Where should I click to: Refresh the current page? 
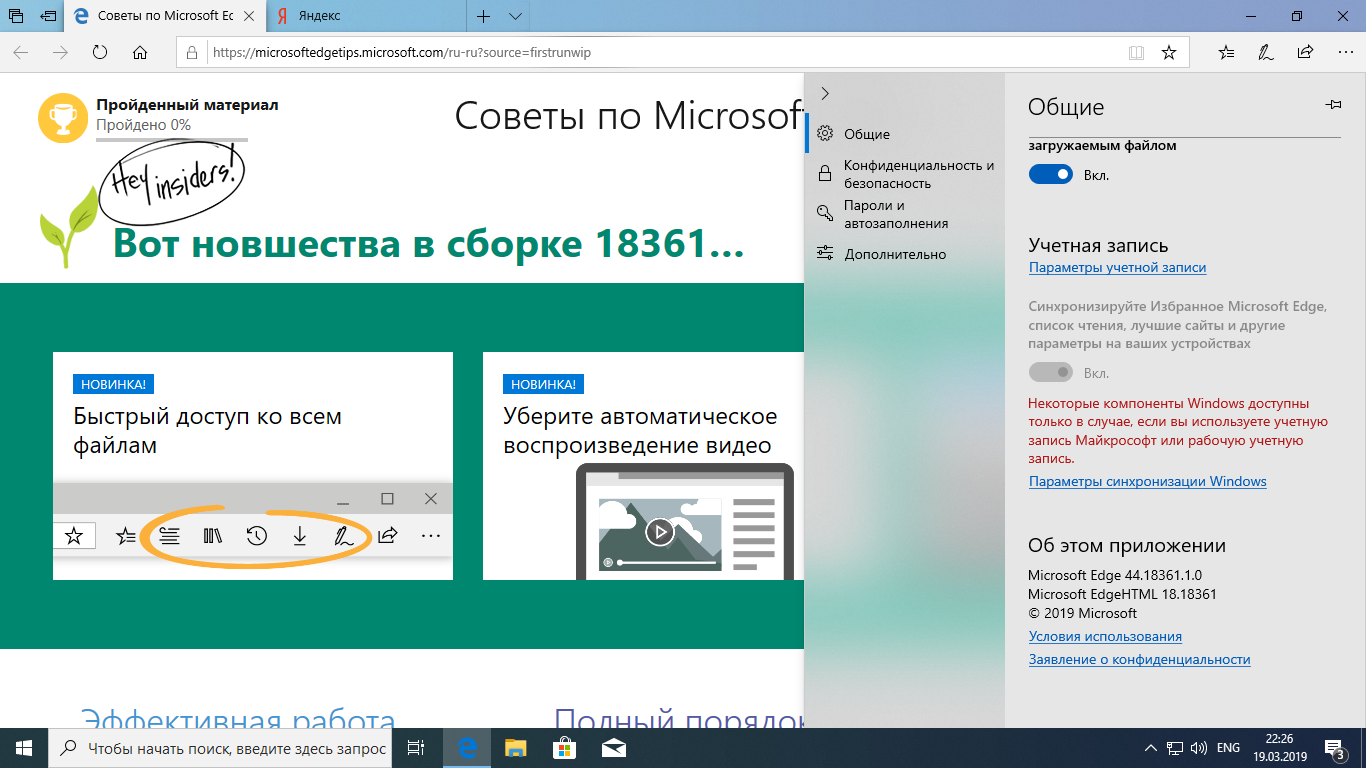point(100,52)
